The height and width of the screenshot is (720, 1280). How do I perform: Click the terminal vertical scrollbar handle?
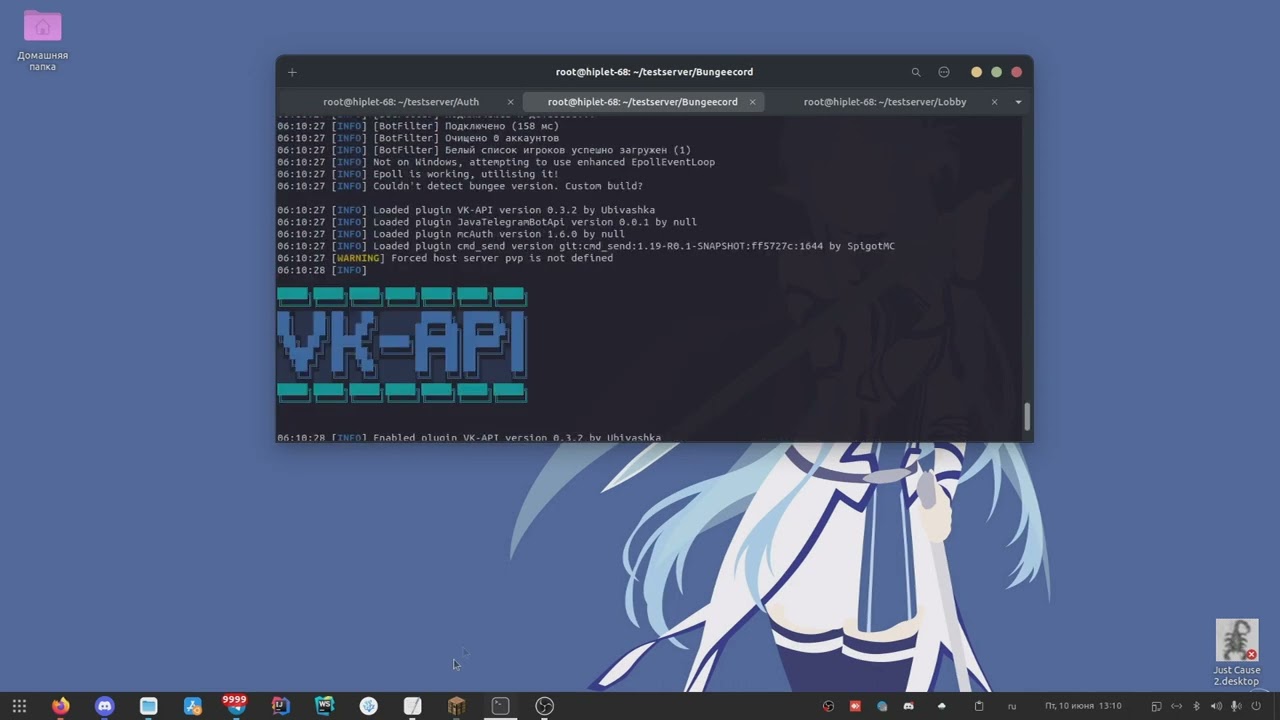click(1027, 416)
